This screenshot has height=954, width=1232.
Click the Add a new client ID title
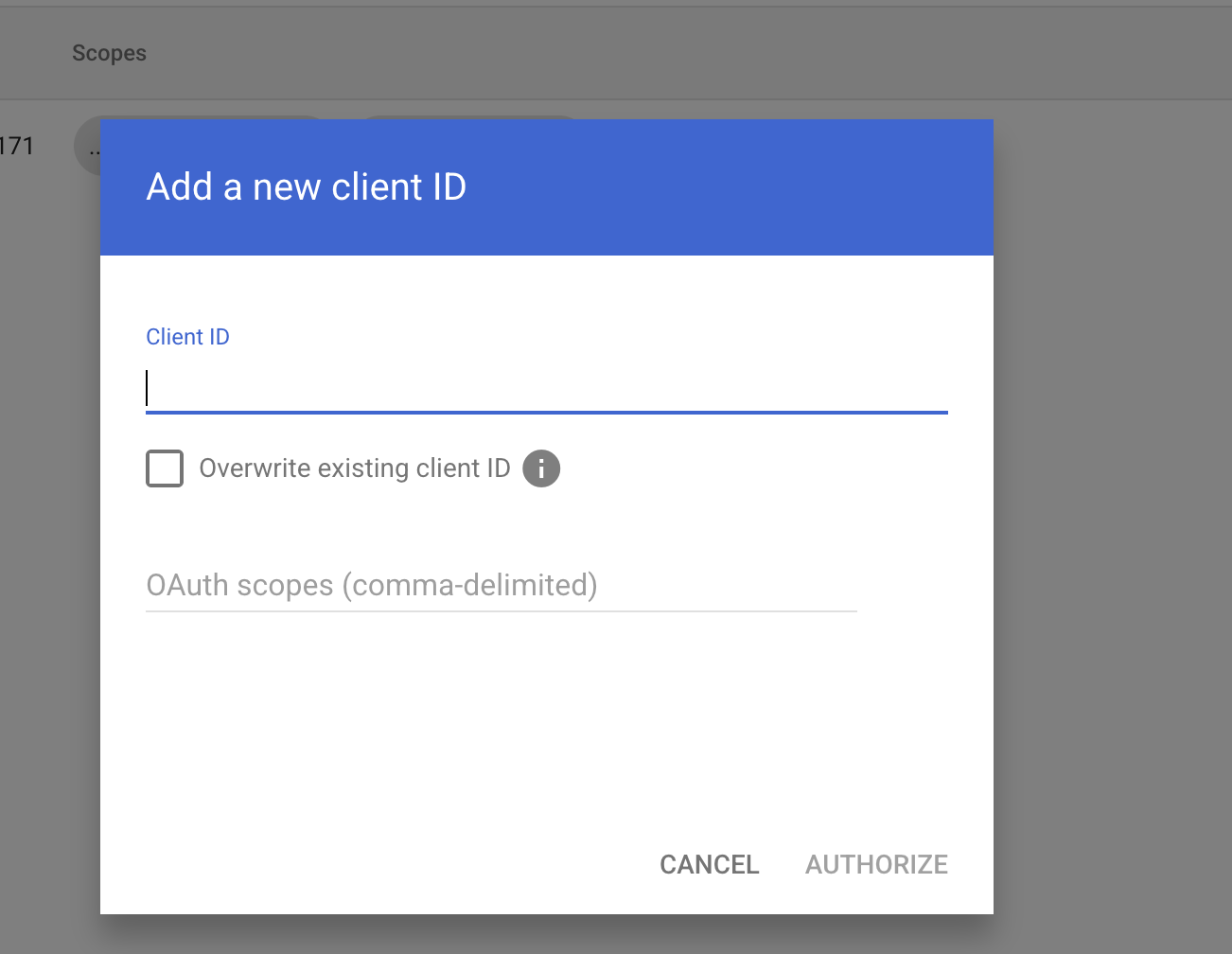pyautogui.click(x=307, y=187)
